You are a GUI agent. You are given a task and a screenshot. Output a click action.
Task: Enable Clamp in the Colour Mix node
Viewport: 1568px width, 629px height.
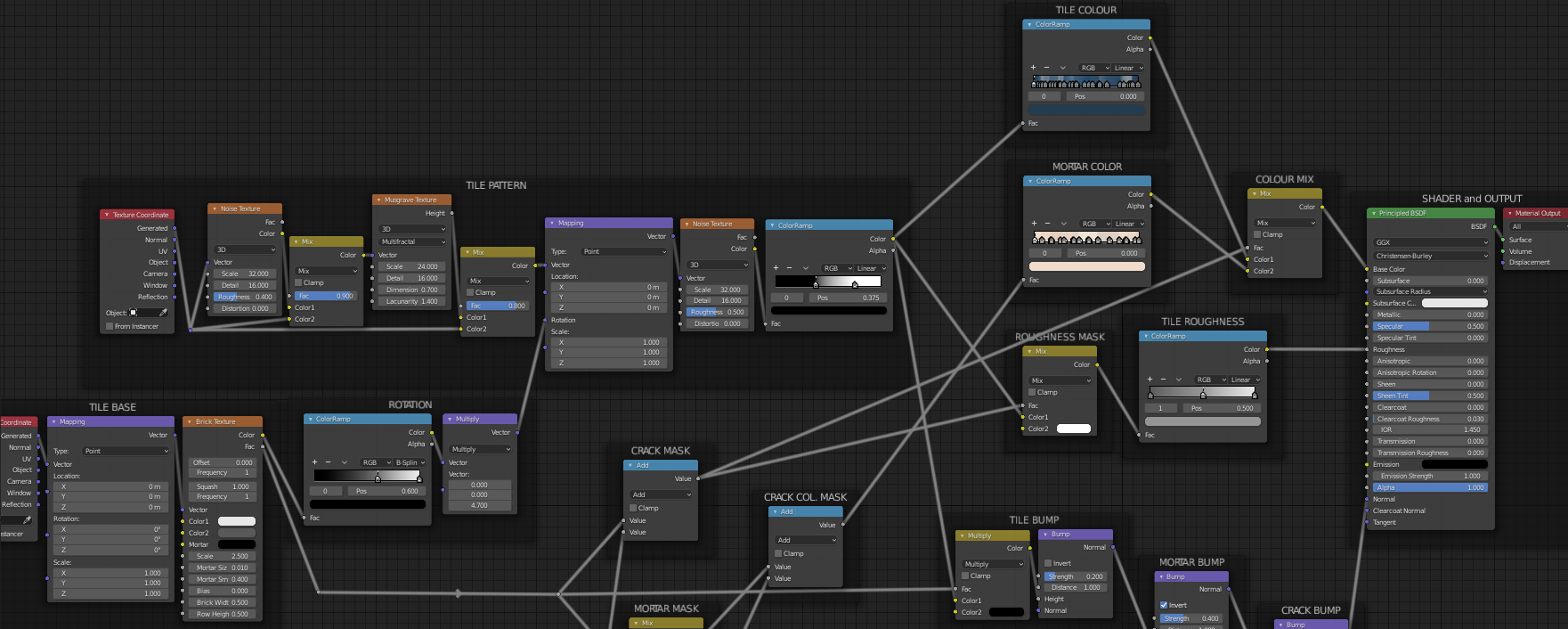(1257, 234)
